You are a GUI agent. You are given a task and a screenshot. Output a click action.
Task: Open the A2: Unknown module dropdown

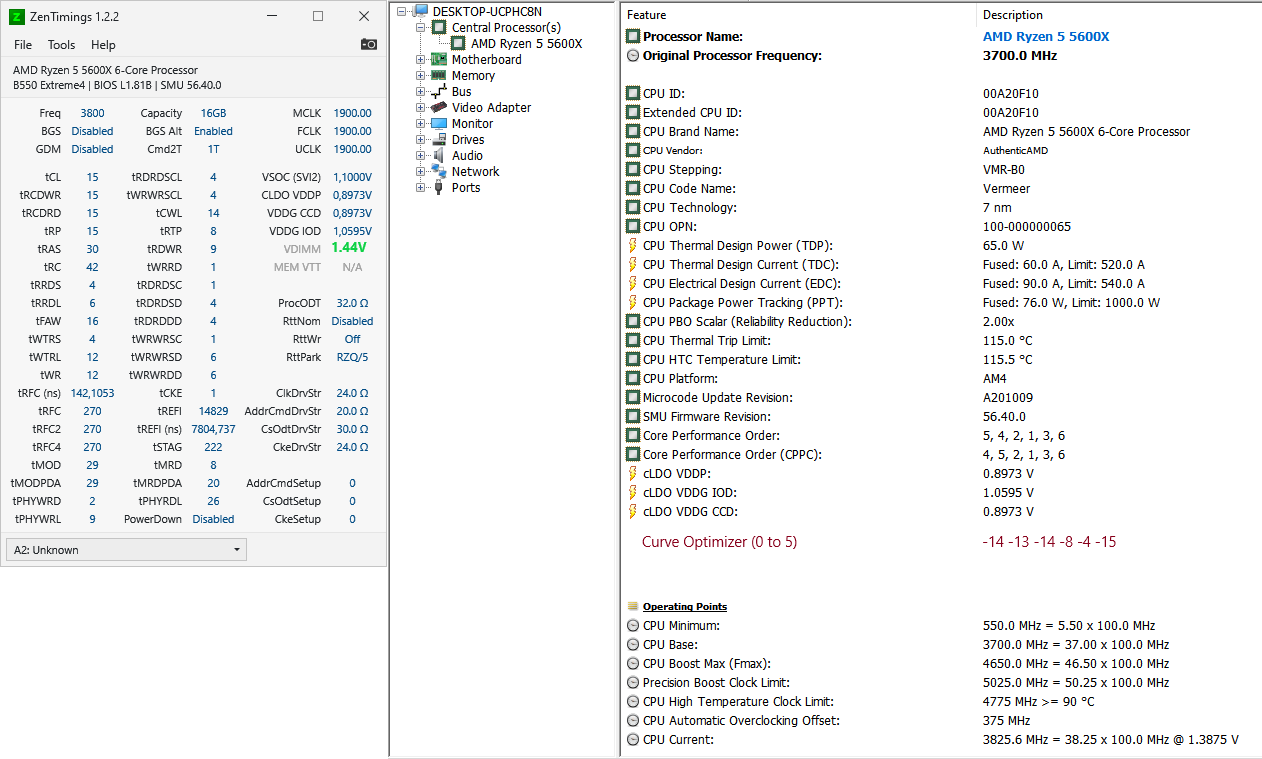point(126,549)
